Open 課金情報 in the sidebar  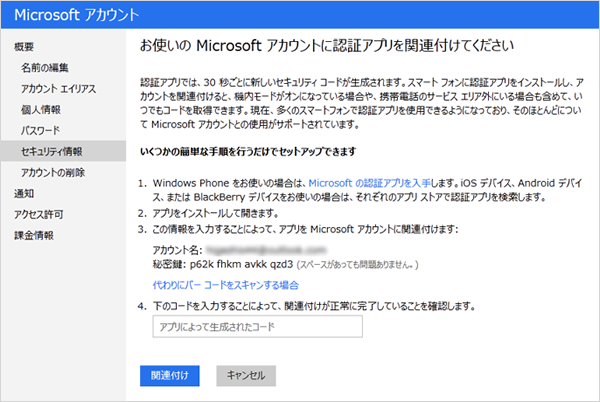pos(34,235)
